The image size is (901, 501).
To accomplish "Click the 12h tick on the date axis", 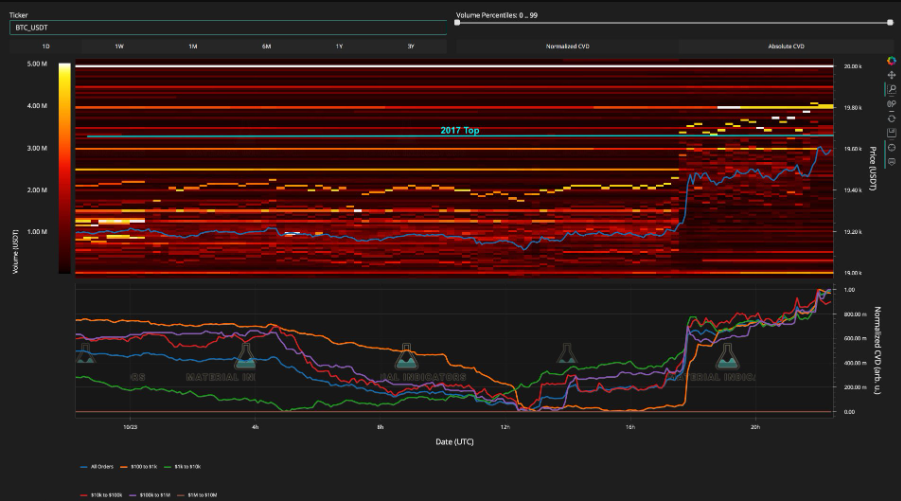I will click(x=505, y=427).
